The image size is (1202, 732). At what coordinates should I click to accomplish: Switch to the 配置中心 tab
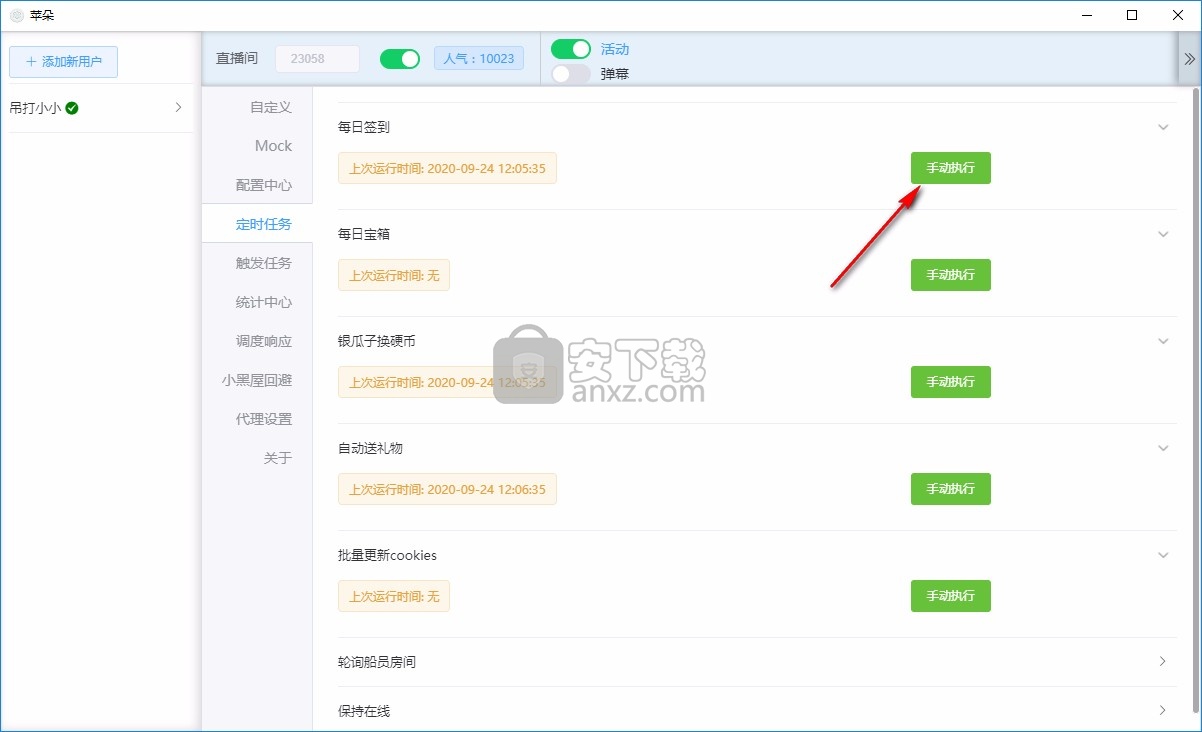258,185
